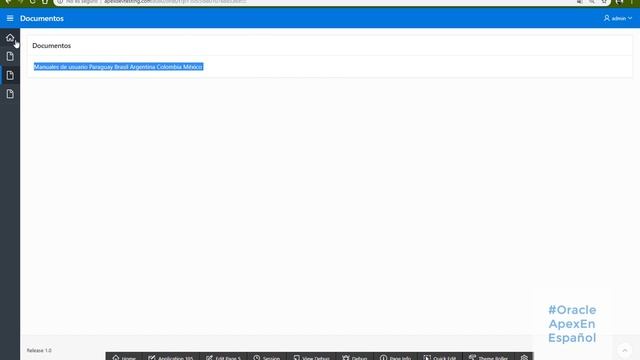The image size is (640, 360).
Task: Toggle Debug in developer toolbar
Action: point(355,357)
